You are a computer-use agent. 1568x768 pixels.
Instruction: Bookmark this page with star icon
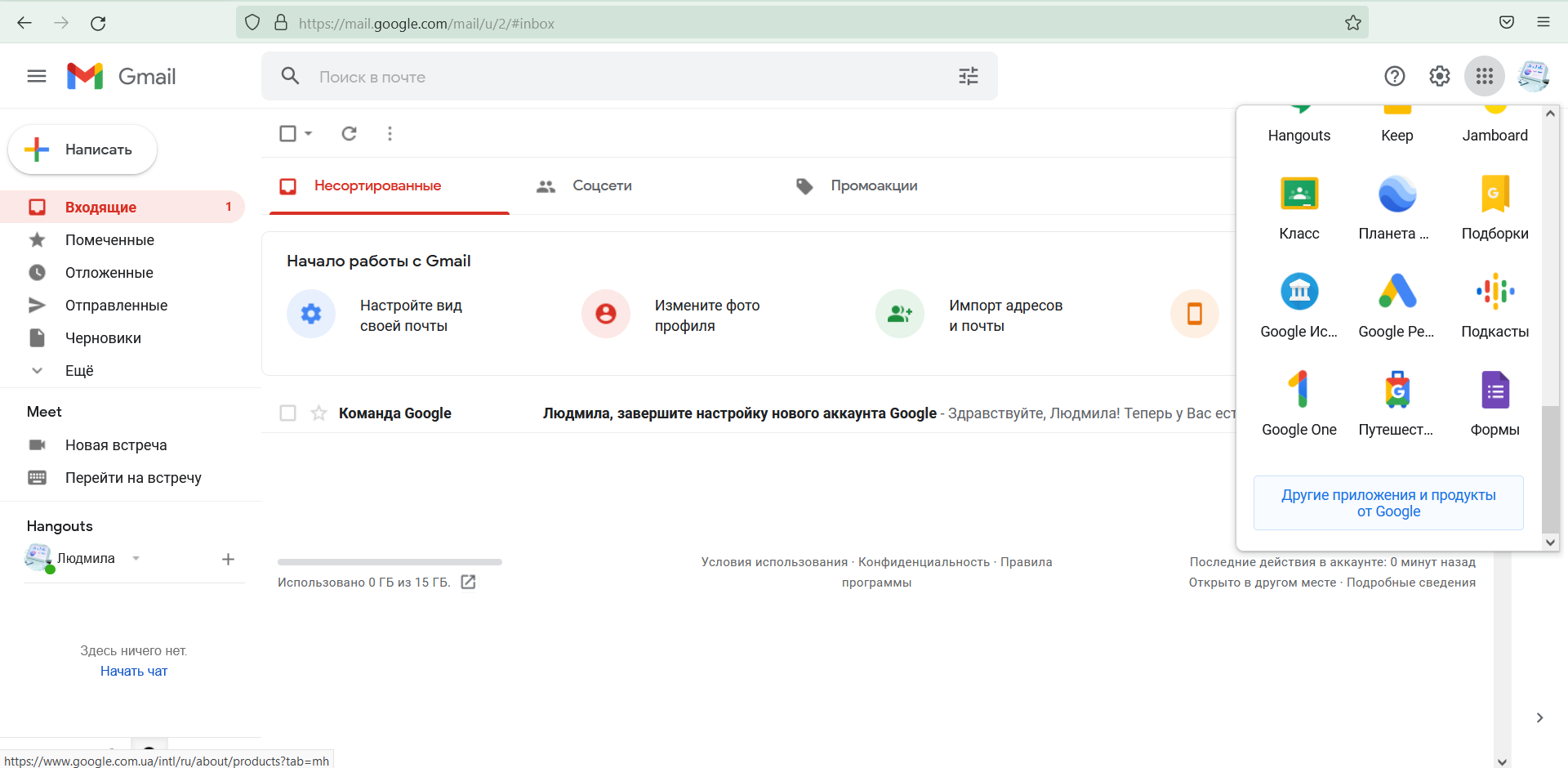[x=1353, y=23]
